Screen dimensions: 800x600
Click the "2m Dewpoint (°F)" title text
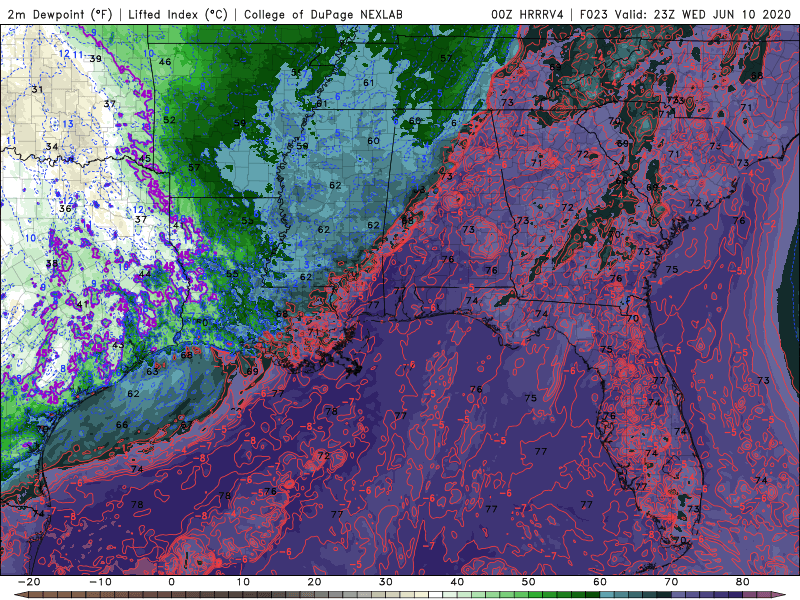click(61, 14)
